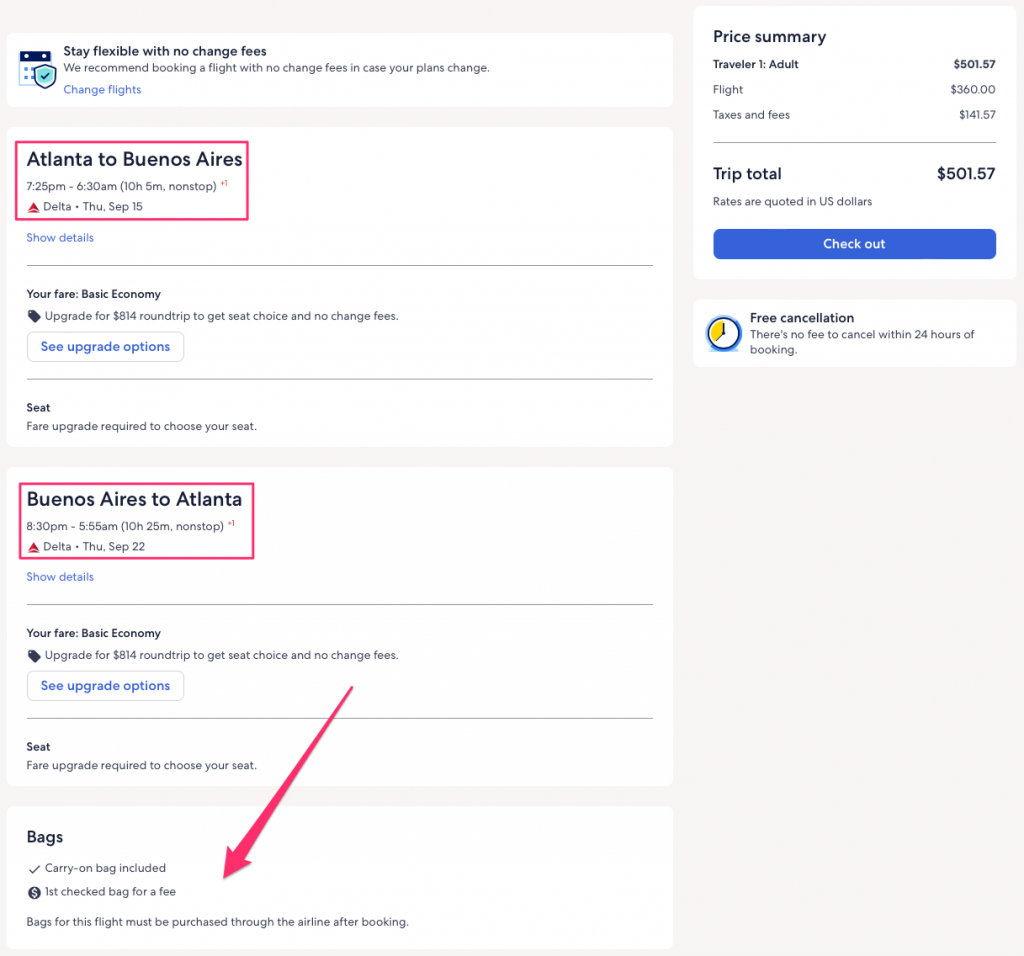Screen dimensions: 1024x956
Task: Click checkmark icon next to carry-on bag included
Action: tap(34, 869)
